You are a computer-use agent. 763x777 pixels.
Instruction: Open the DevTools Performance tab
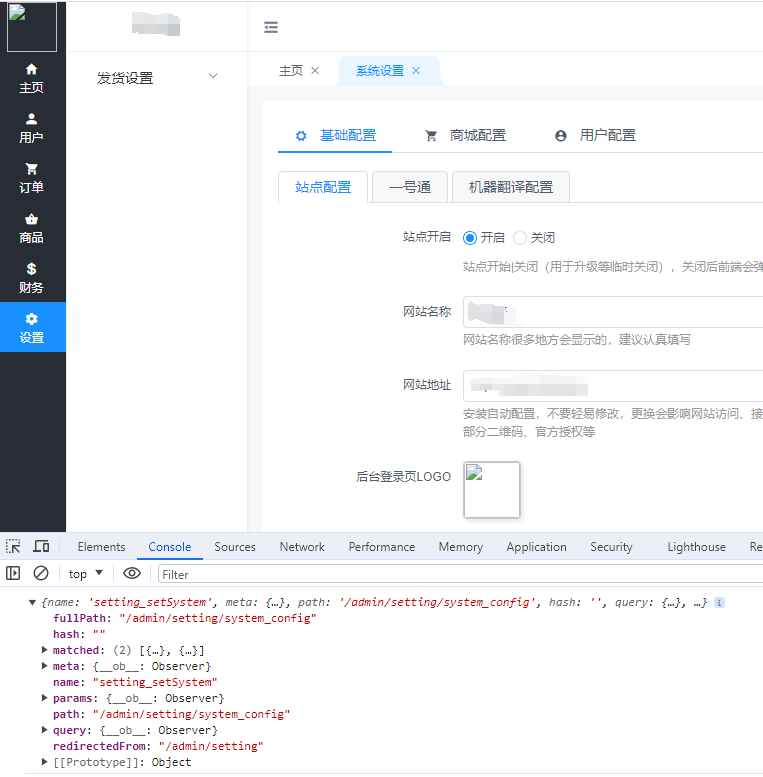click(382, 547)
